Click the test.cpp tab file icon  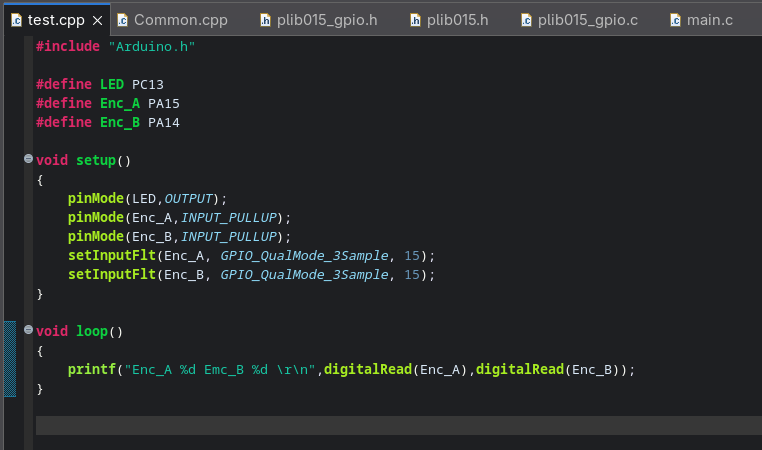coord(16,20)
